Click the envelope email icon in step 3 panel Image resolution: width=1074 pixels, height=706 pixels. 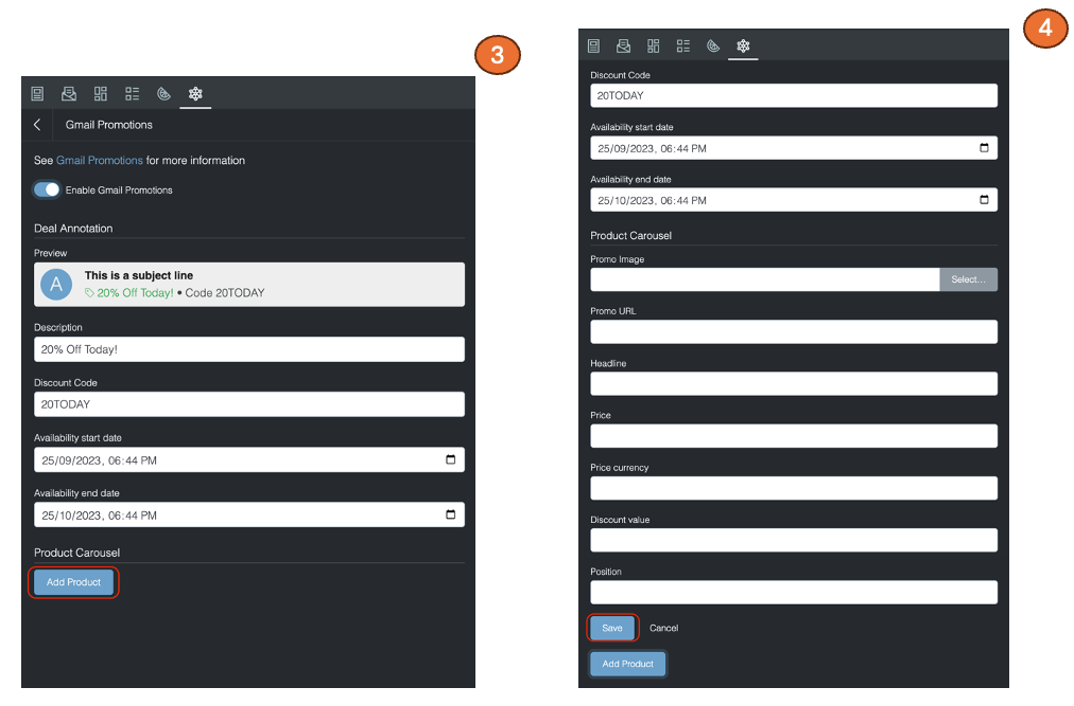point(69,94)
